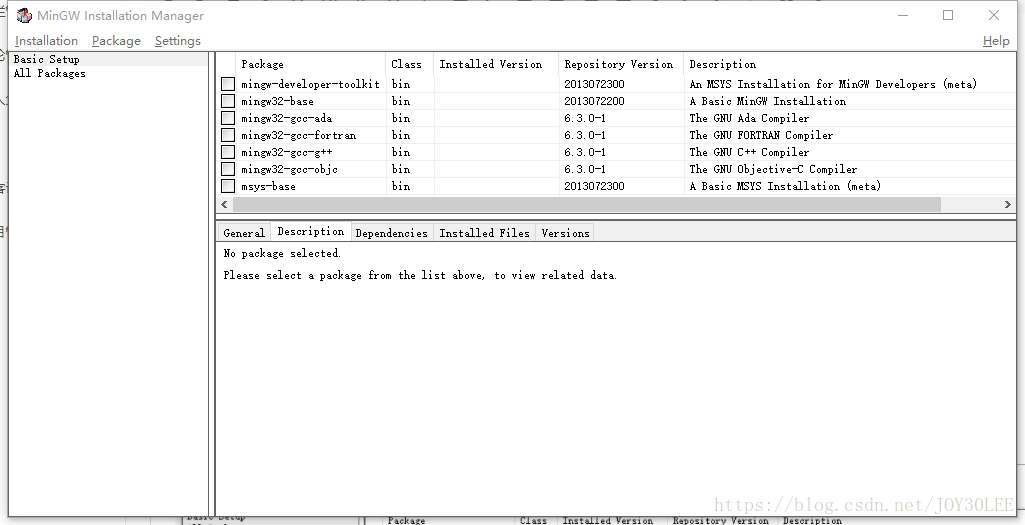Viewport: 1025px width, 525px height.
Task: Select All Packages in the left pane
Action: coord(50,73)
